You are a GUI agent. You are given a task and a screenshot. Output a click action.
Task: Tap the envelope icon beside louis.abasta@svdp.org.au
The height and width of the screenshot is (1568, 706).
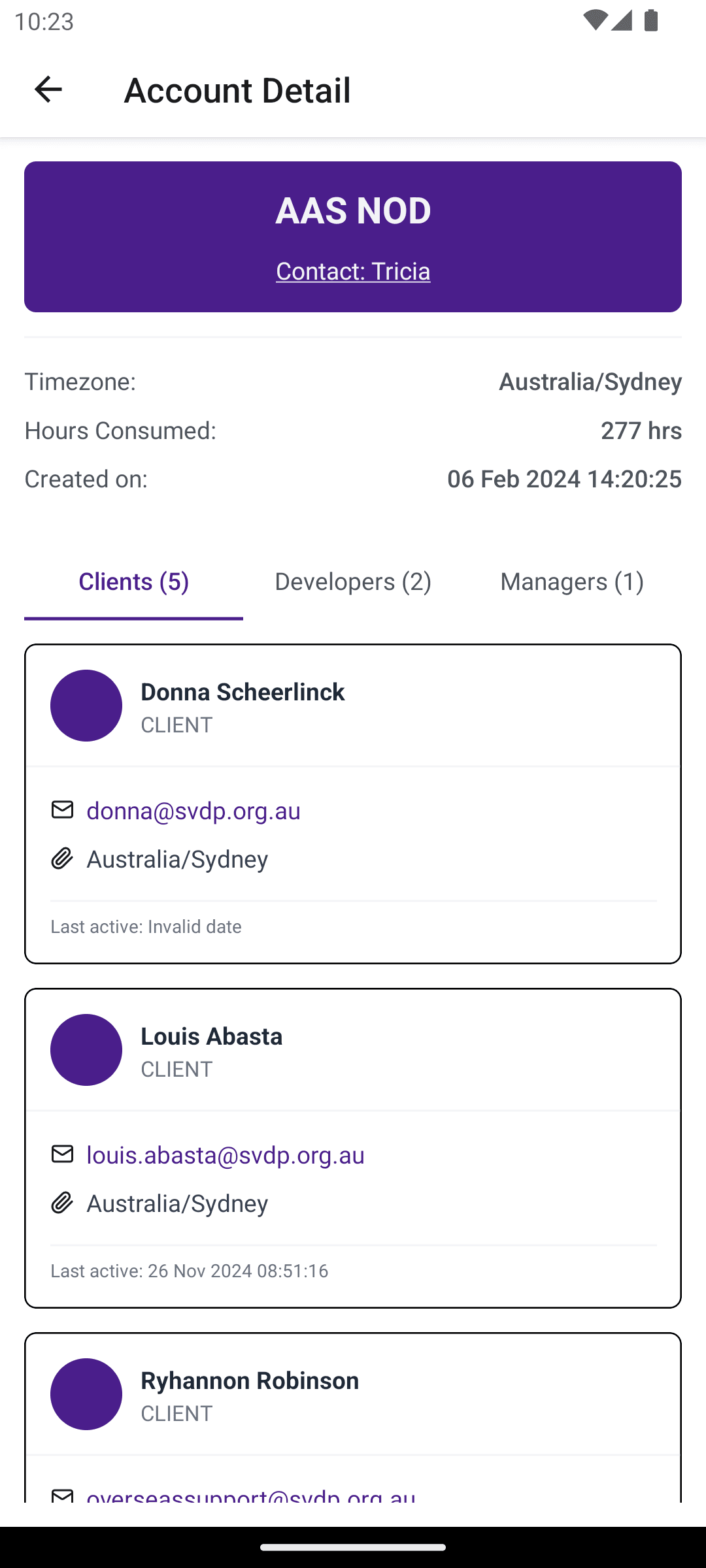(62, 1154)
